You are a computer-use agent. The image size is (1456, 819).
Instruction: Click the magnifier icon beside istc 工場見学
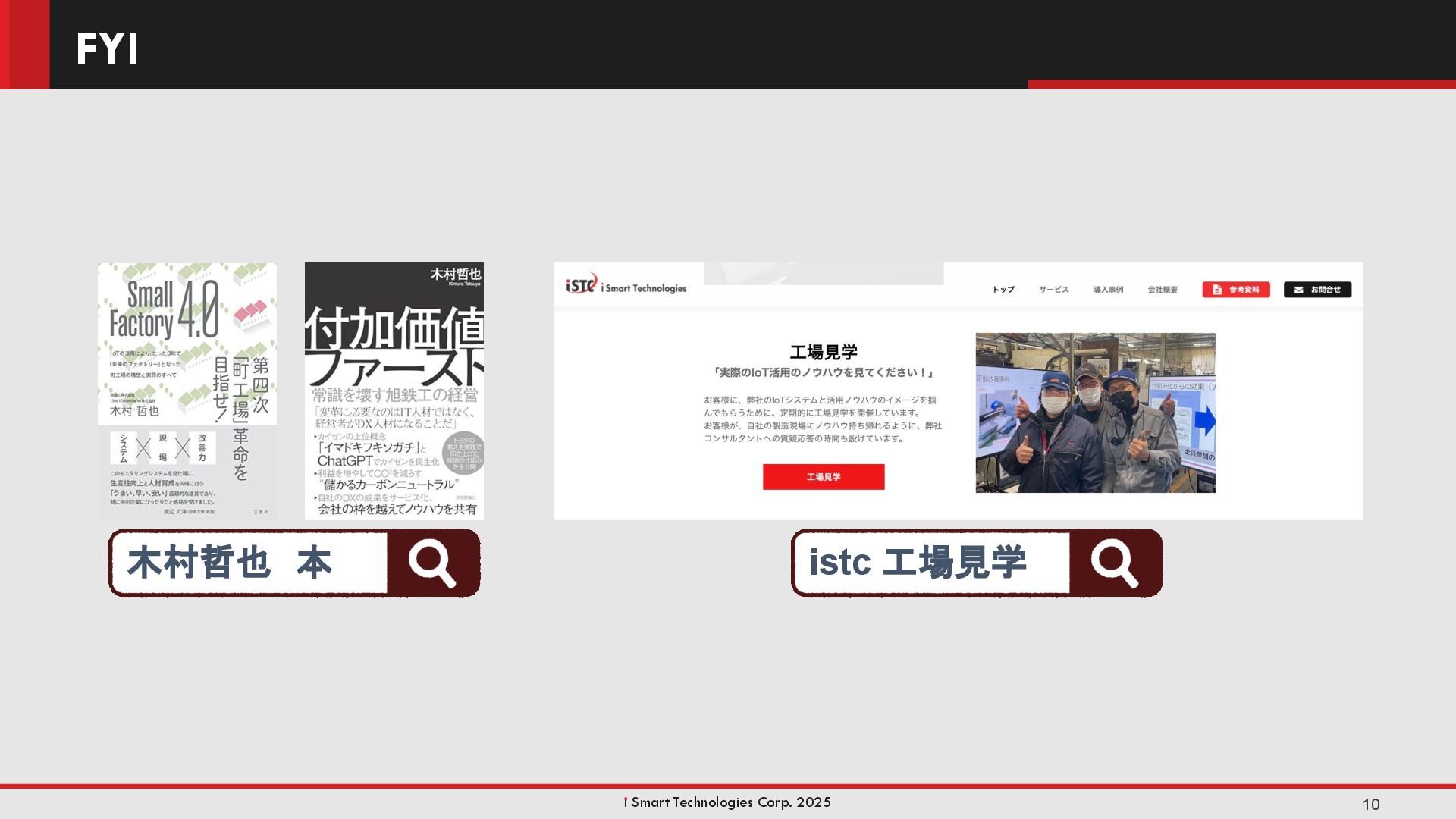click(1115, 563)
